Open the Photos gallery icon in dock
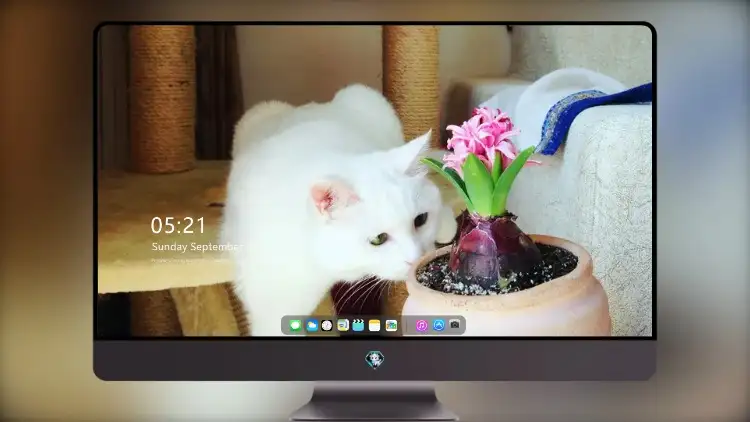750x422 pixels. 391,325
